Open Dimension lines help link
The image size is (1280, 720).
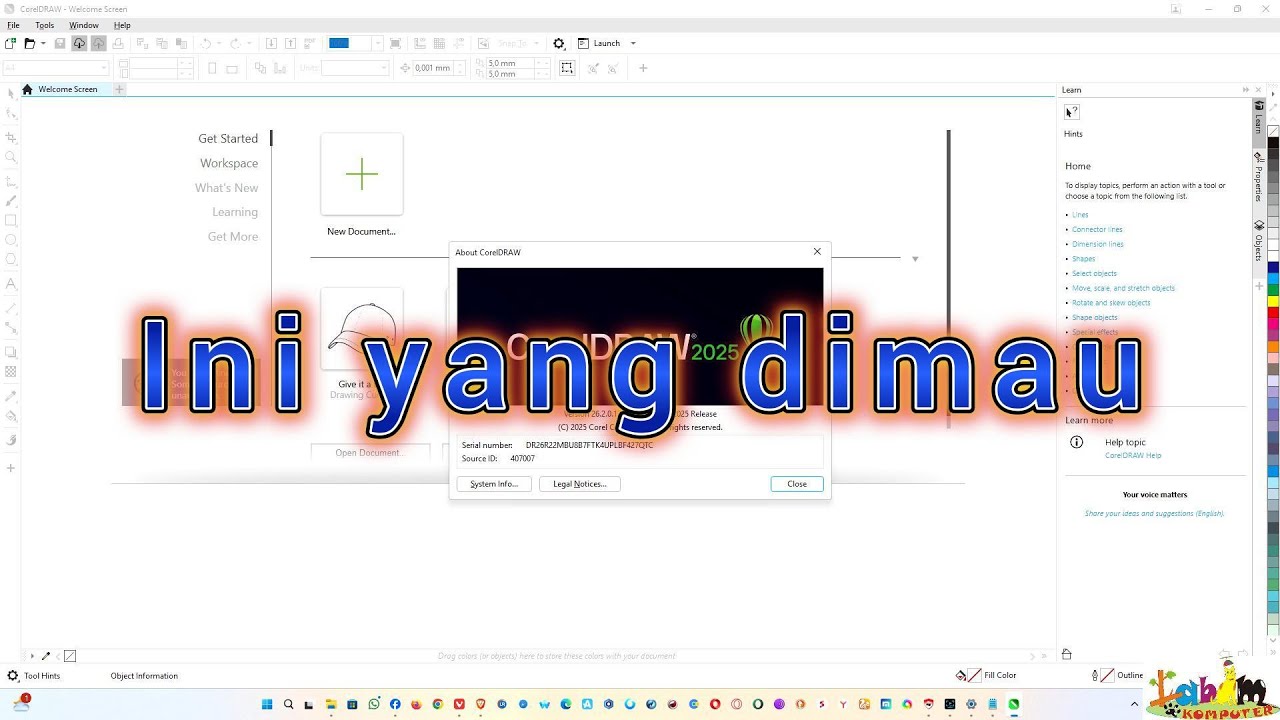[1098, 244]
